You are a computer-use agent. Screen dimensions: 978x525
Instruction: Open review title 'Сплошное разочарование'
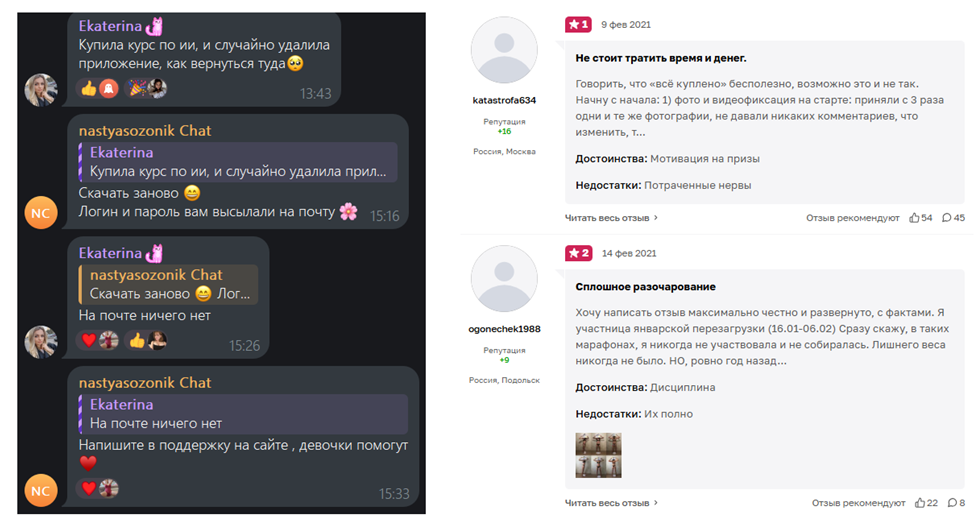(x=646, y=287)
